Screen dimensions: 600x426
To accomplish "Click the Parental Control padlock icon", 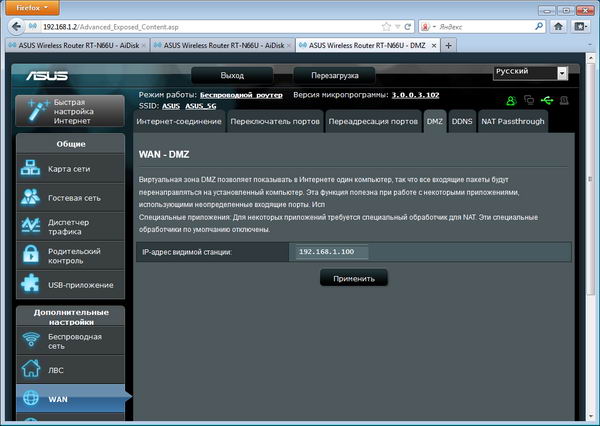I will (x=30, y=255).
